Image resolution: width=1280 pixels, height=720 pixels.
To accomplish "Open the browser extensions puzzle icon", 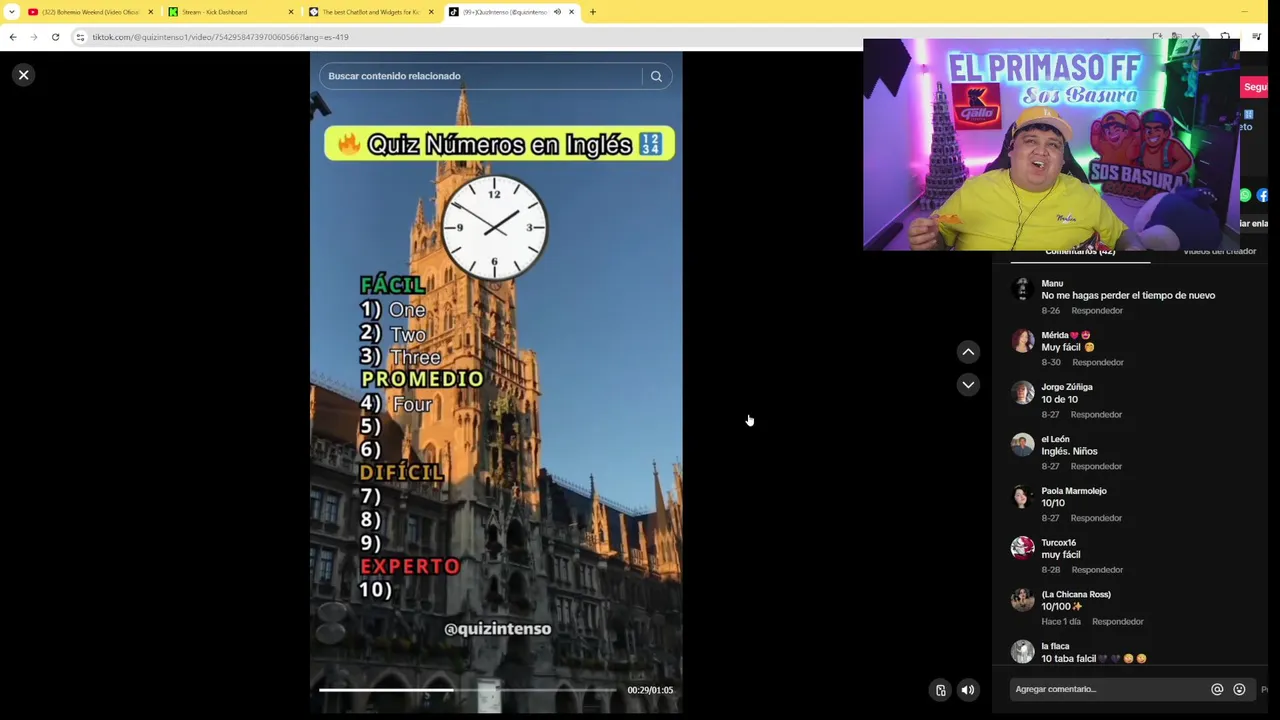I will 1226,37.
